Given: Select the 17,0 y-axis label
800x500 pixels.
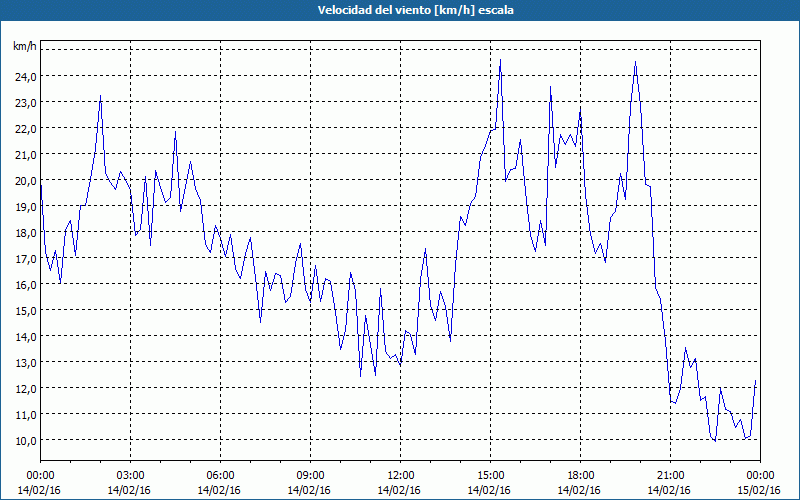Looking at the screenshot, I should [x=26, y=259].
